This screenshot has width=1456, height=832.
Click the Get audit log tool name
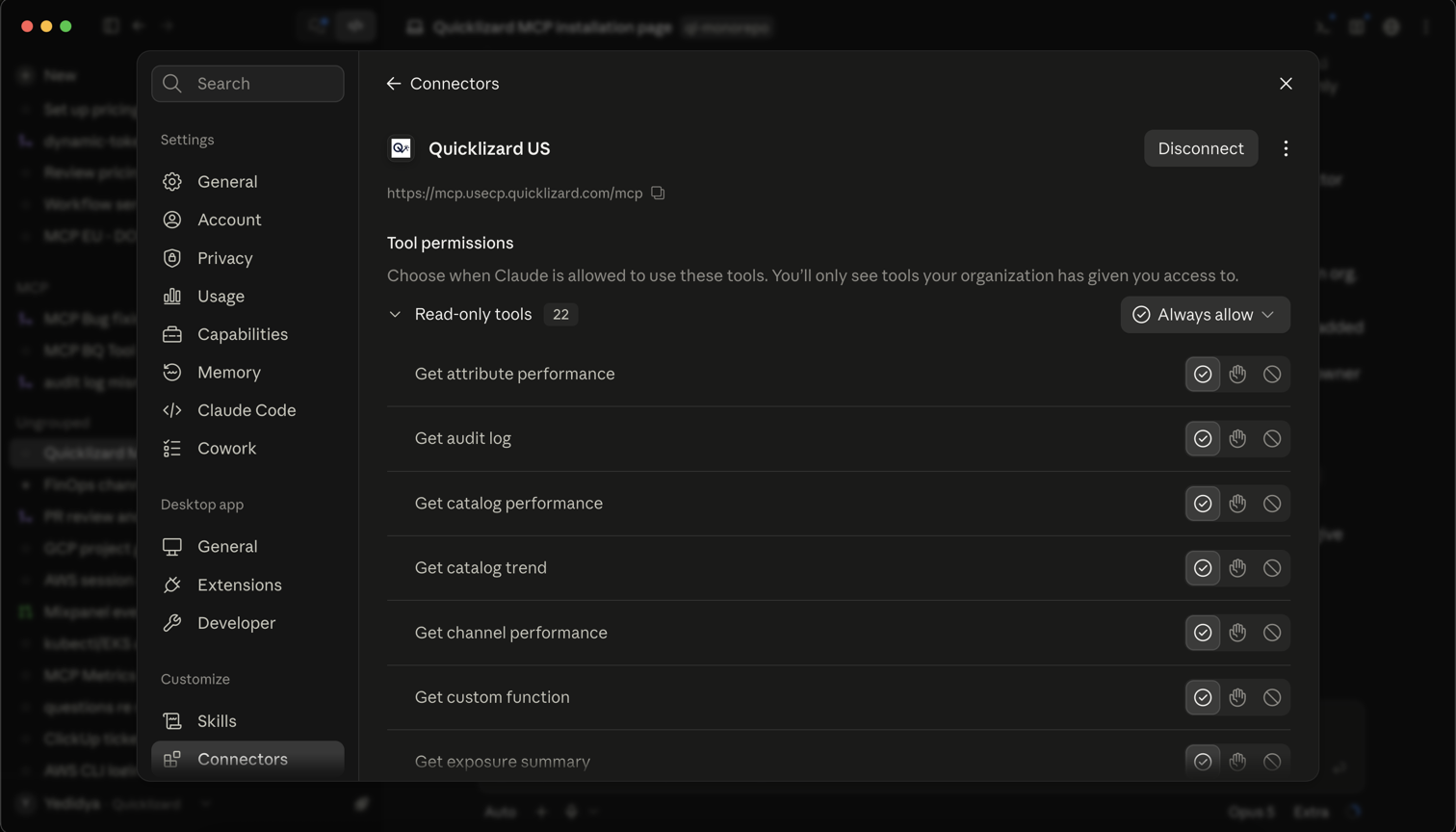click(463, 438)
